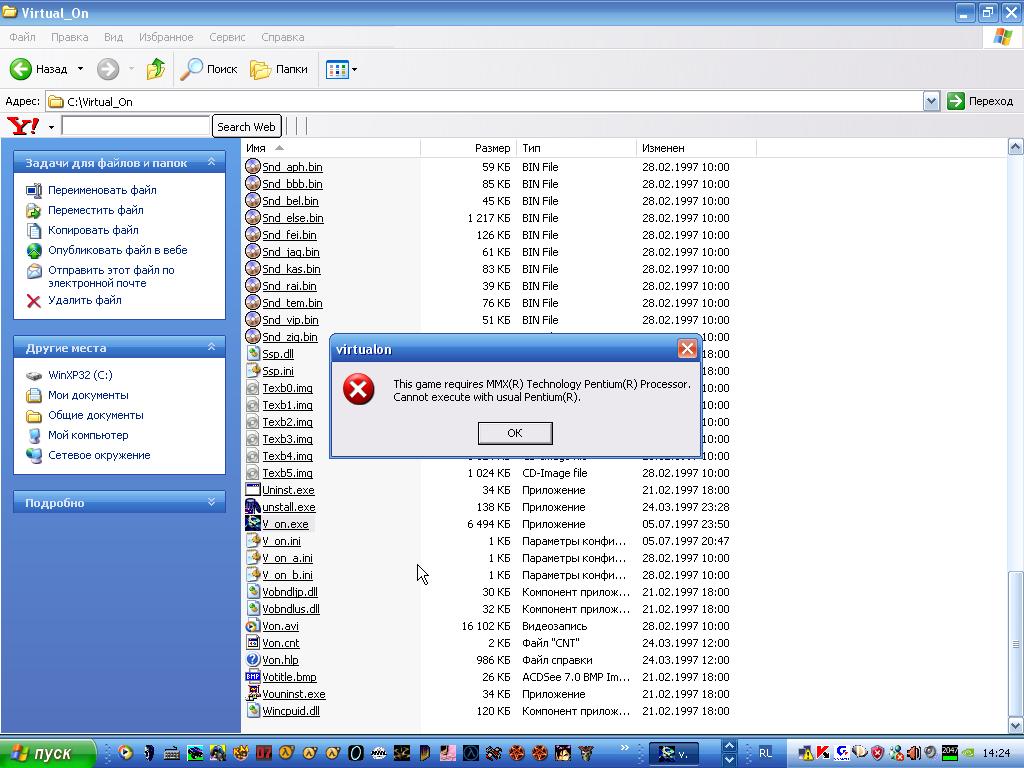Click the Yahoo toolbar search field
The image size is (1024, 768).
coord(136,125)
